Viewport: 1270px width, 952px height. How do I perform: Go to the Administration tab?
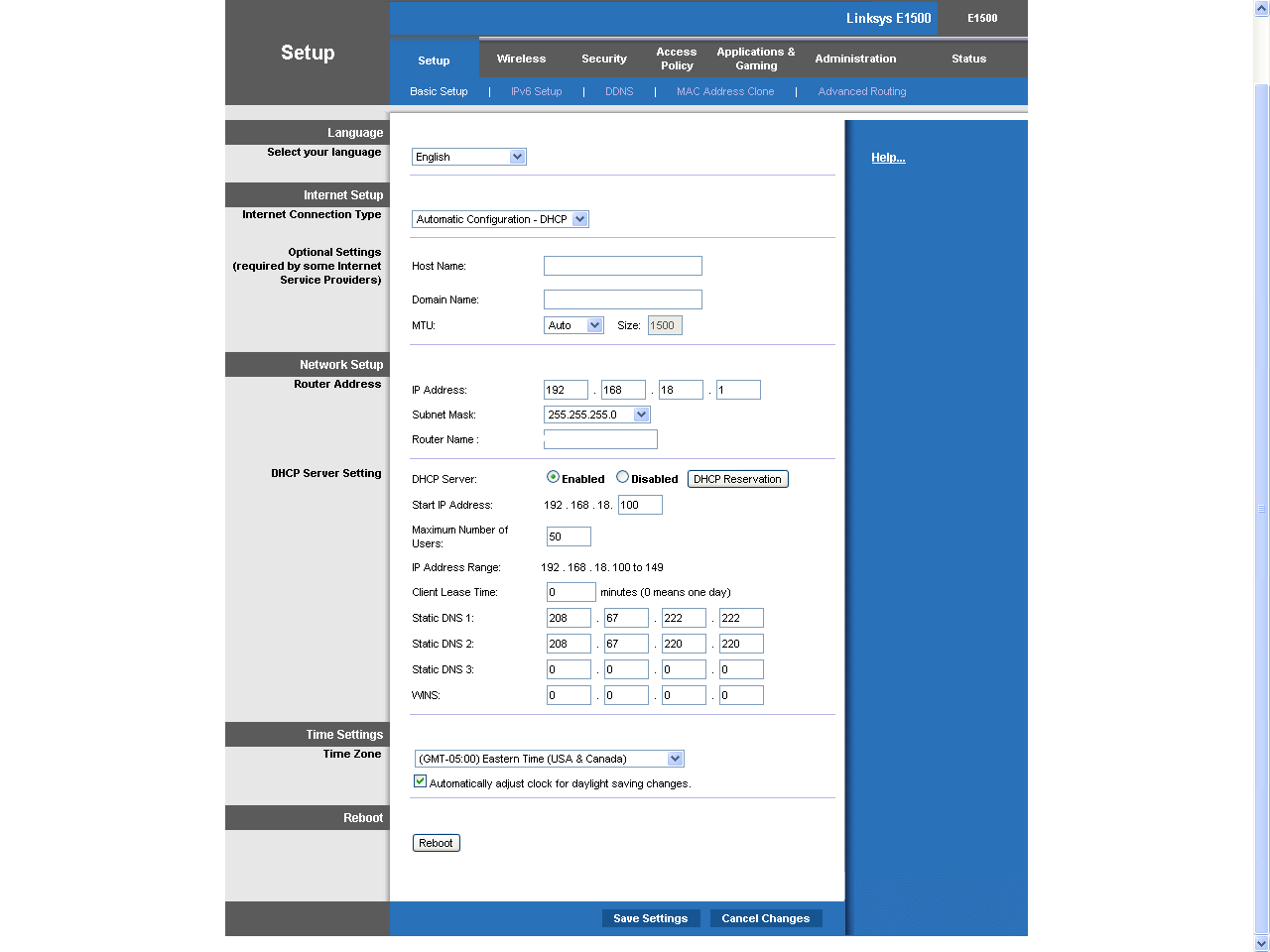click(854, 59)
